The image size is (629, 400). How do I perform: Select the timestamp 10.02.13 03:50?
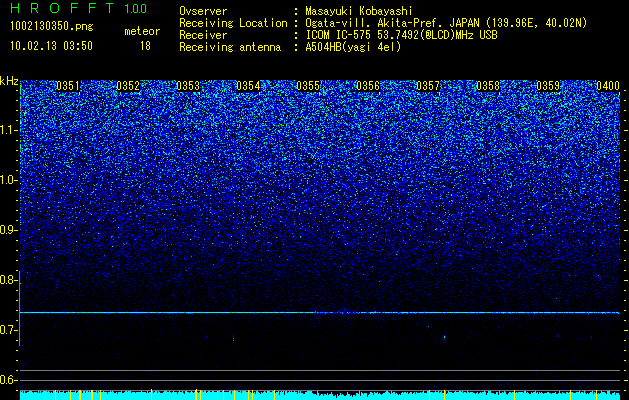point(51,46)
